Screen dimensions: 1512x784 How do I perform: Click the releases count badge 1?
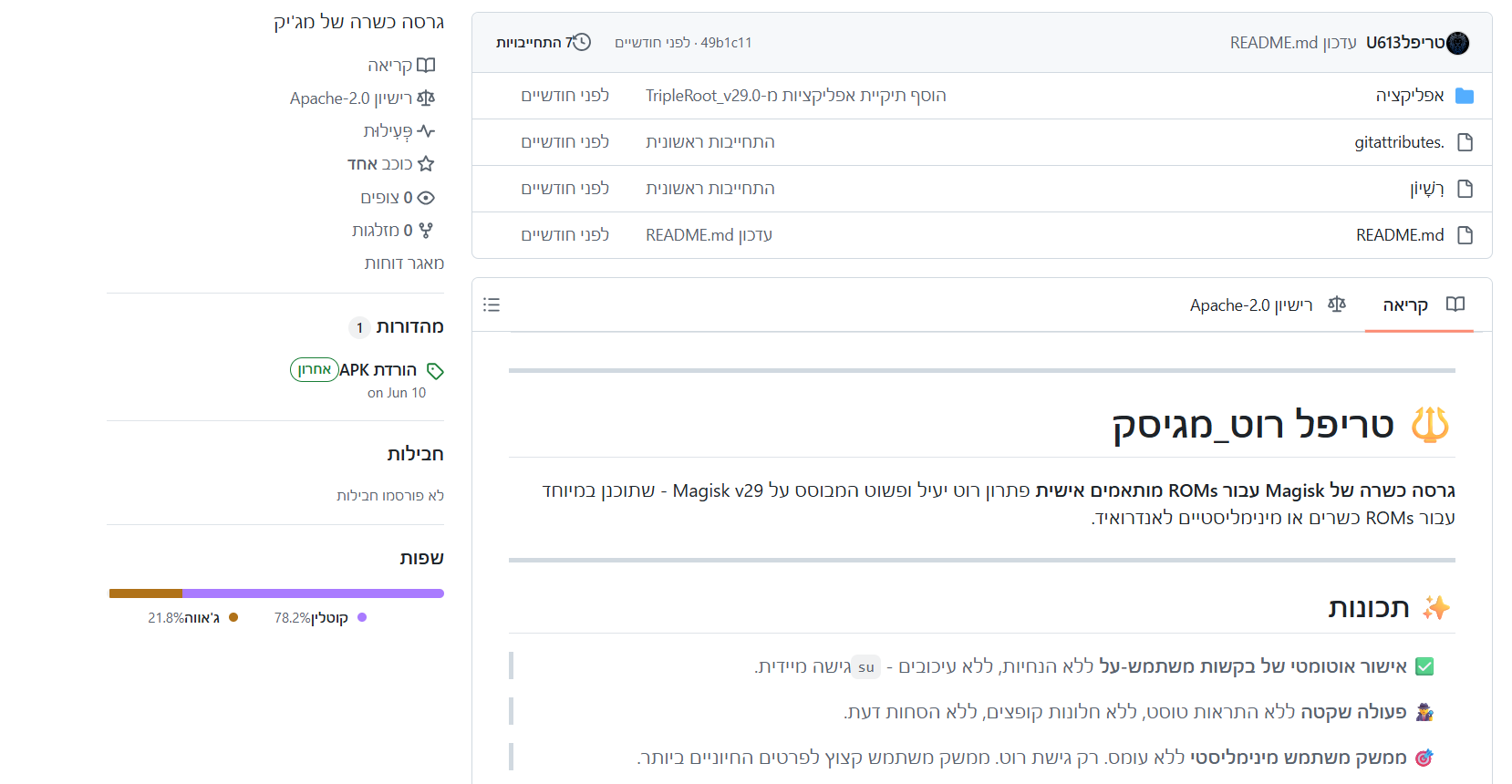point(359,327)
